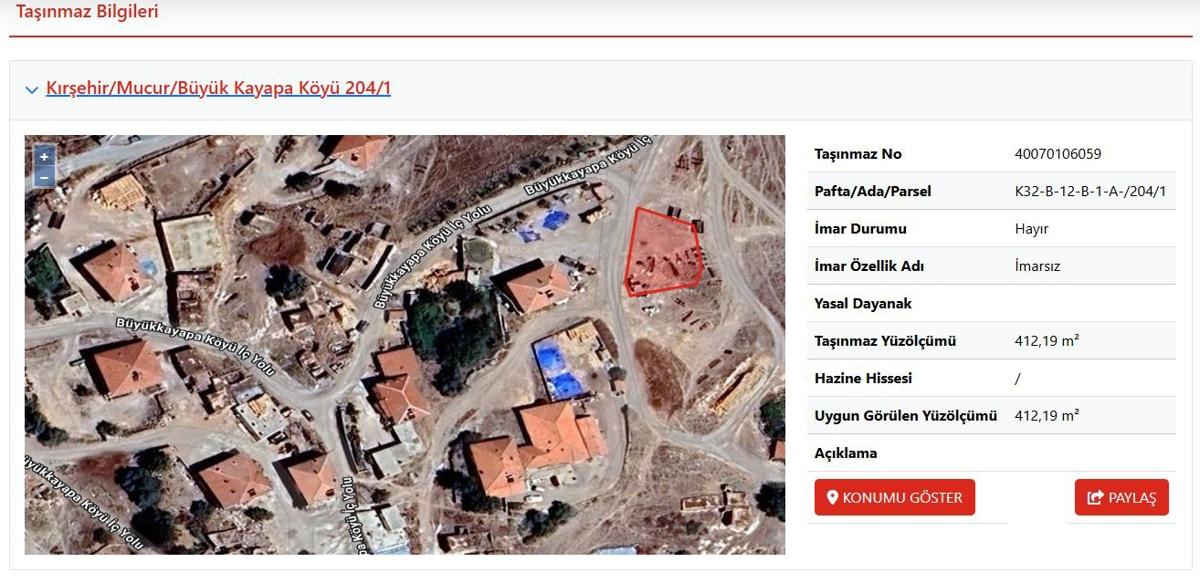Click the location pin icon in KONUMU GÖSTER

832,498
